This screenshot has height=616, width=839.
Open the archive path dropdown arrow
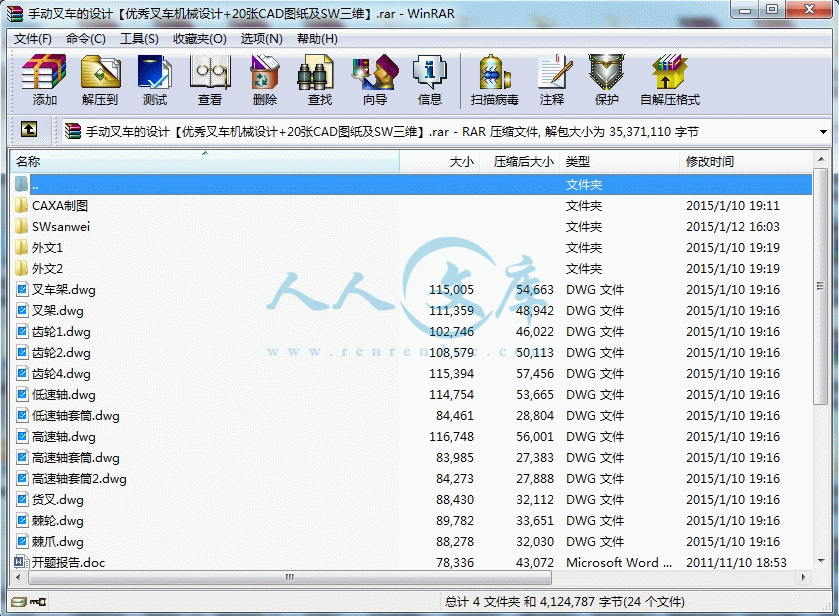tap(823, 132)
